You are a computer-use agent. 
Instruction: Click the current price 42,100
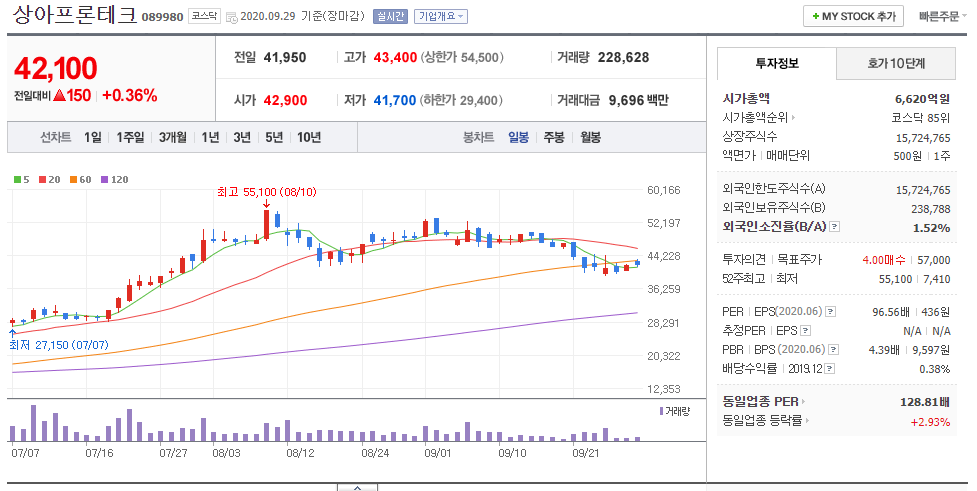(x=55, y=69)
